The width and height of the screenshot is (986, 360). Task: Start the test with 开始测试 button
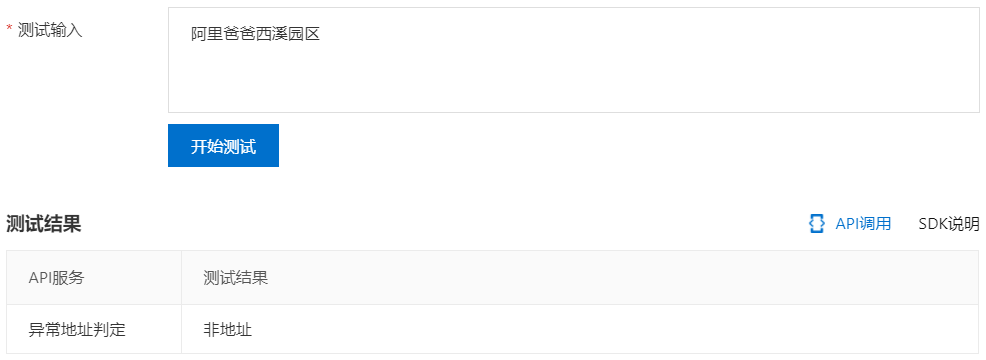(223, 145)
